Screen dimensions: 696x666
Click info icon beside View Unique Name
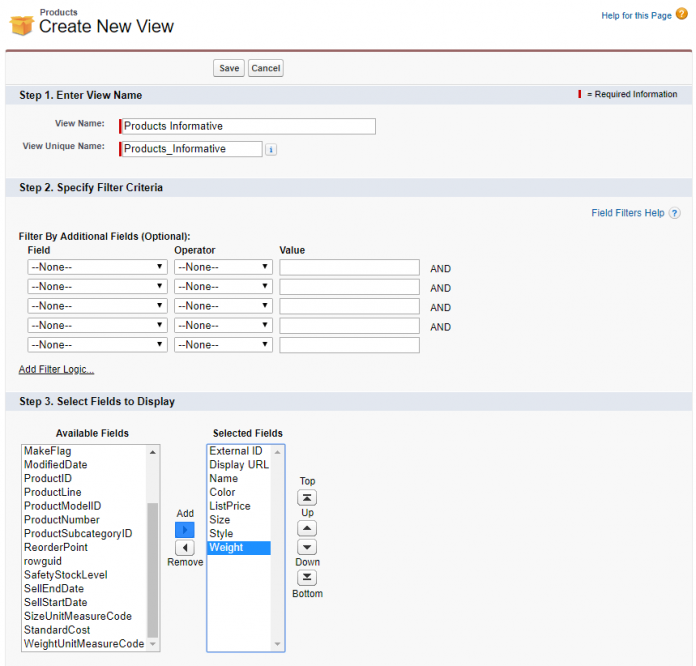271,150
